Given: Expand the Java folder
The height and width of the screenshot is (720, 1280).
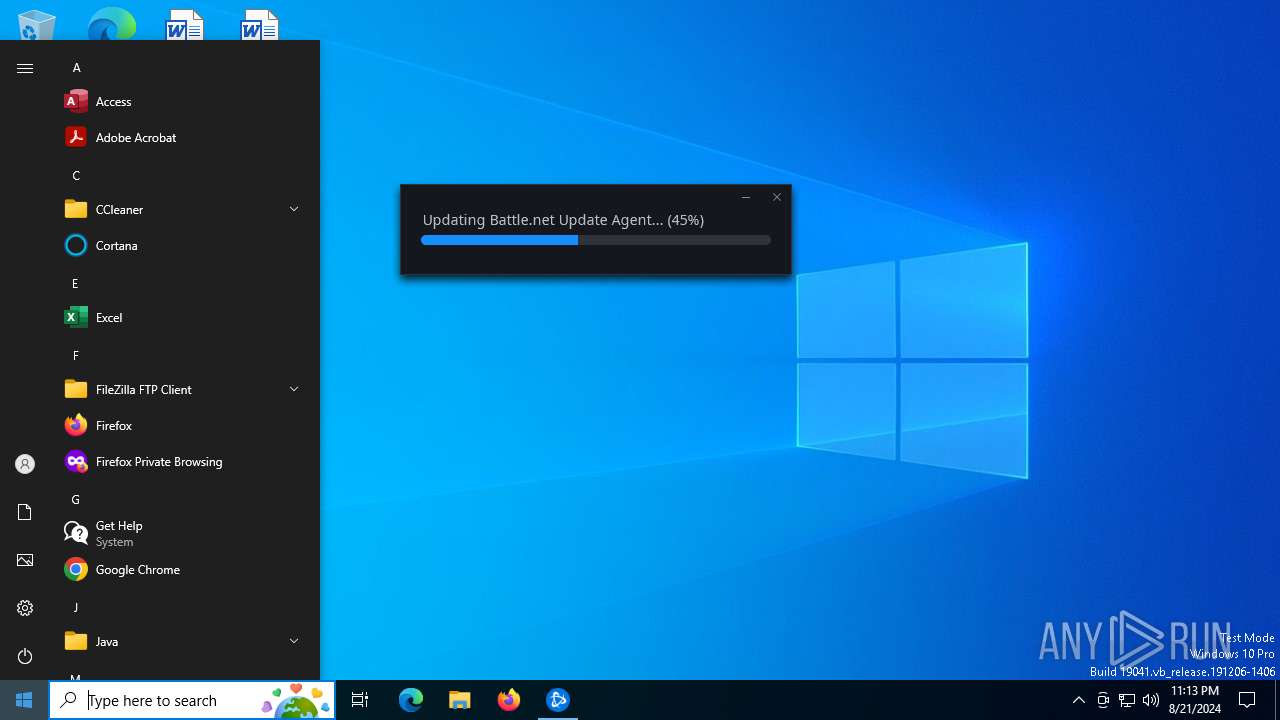Looking at the screenshot, I should [x=294, y=641].
